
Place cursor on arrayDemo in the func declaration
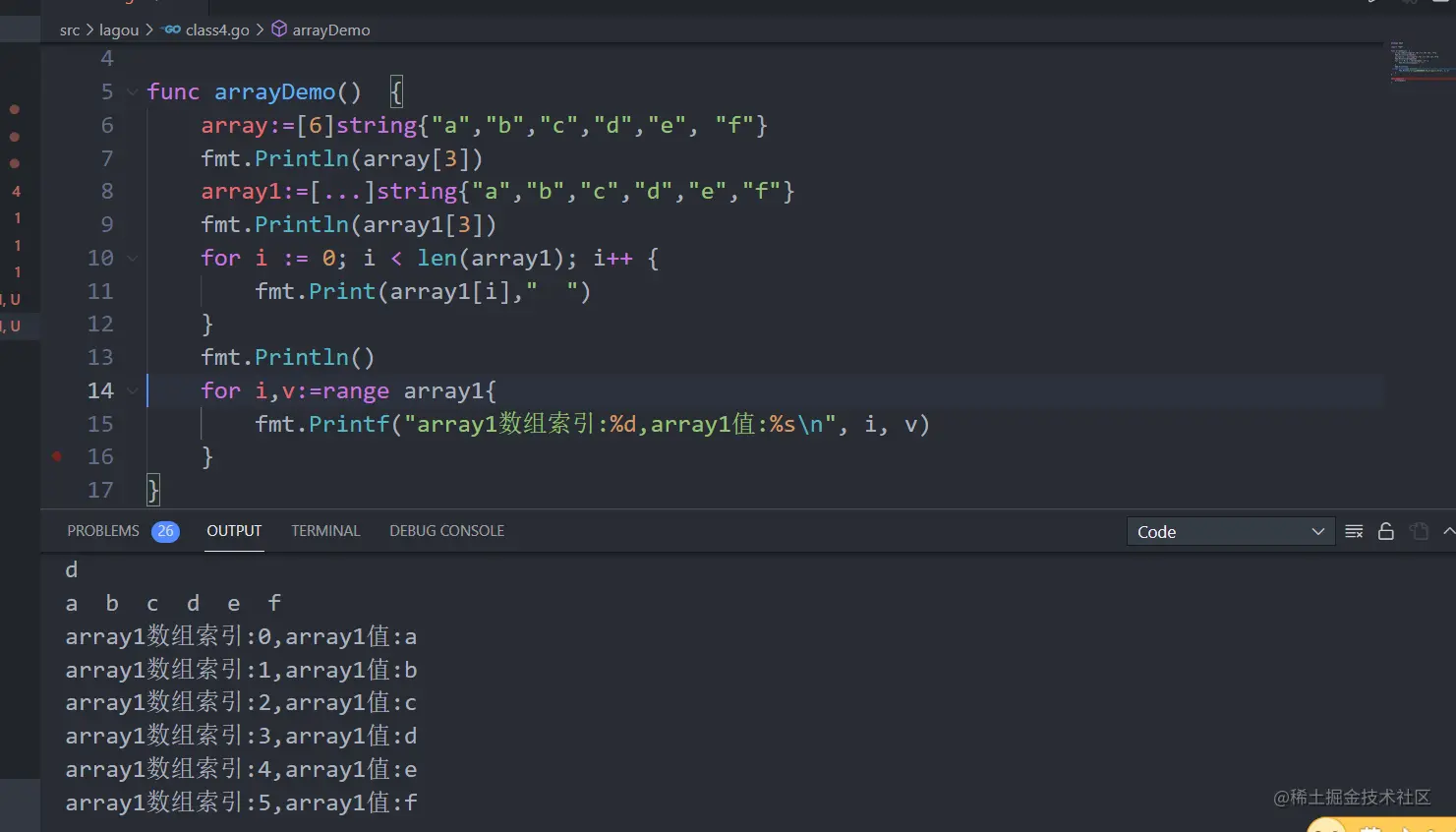tap(274, 92)
